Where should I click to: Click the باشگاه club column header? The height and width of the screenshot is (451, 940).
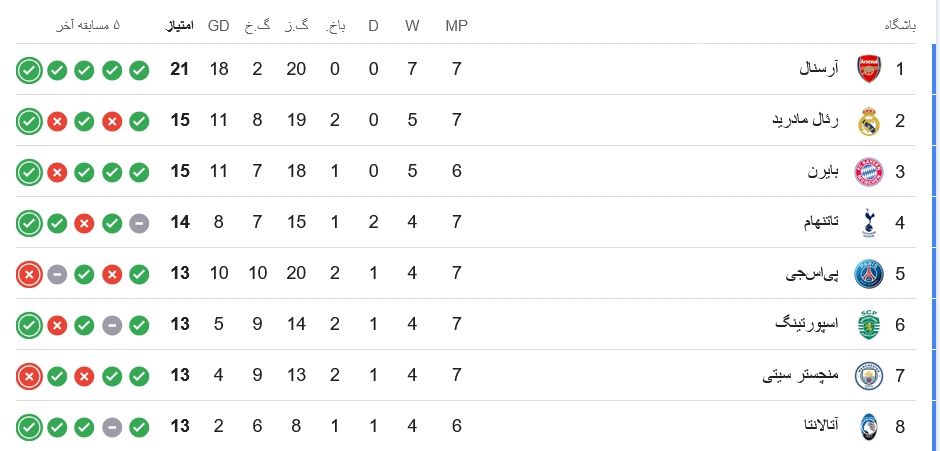900,26
